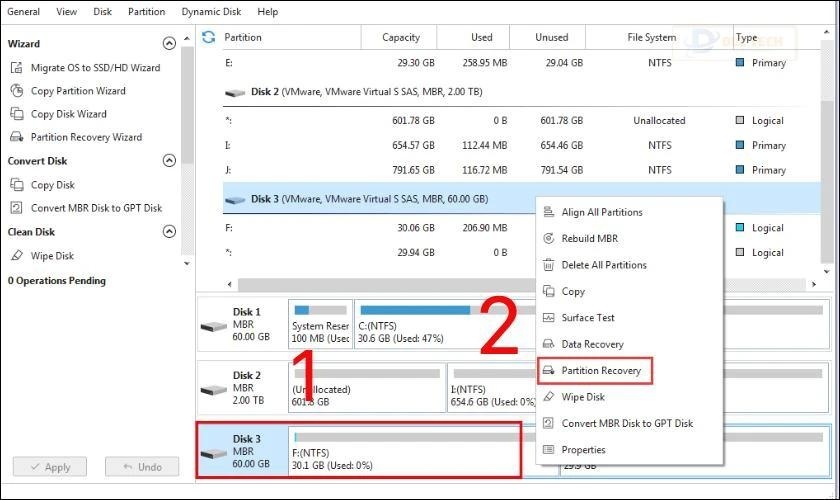This screenshot has height=500, width=840.
Task: Open the View menu
Action: pos(66,11)
